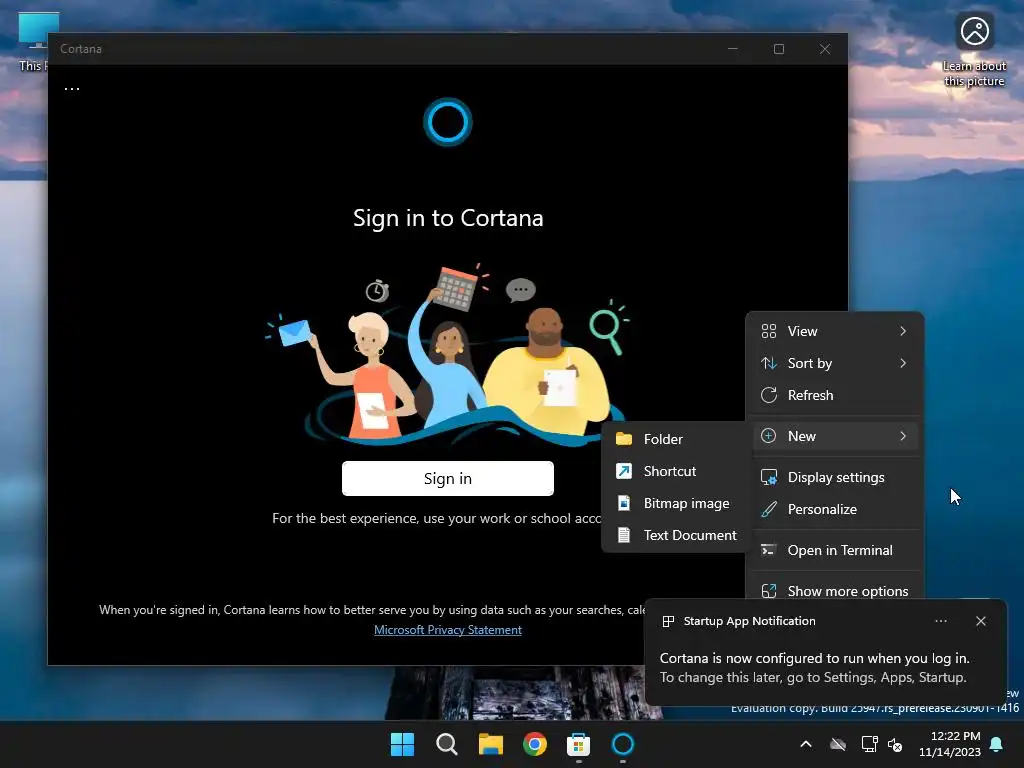Screen dimensions: 1024x768
Task: Click the Show more options icon
Action: point(769,591)
